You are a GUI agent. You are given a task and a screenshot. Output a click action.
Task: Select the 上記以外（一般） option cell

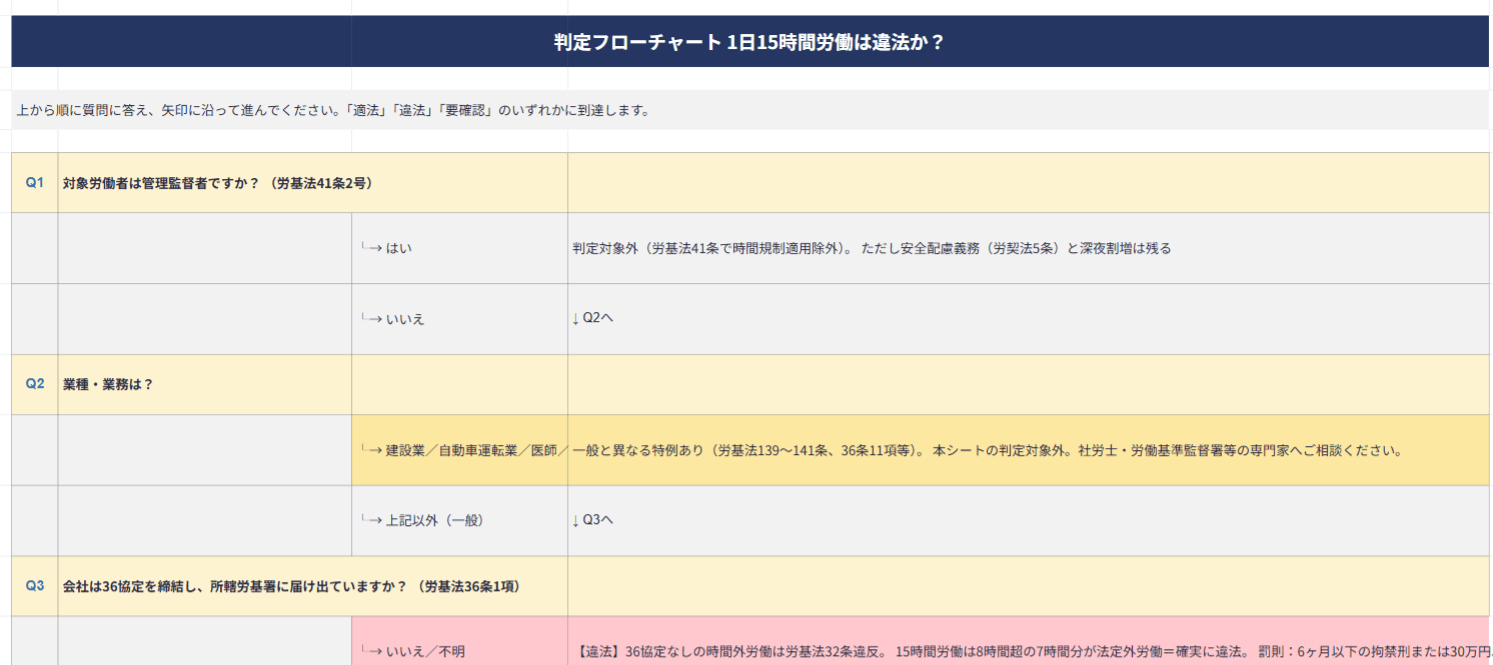(460, 520)
